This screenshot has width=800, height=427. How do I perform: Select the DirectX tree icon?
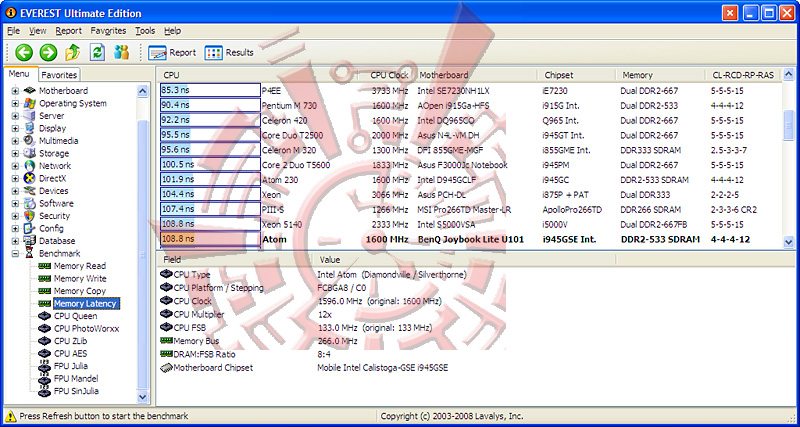(30, 178)
